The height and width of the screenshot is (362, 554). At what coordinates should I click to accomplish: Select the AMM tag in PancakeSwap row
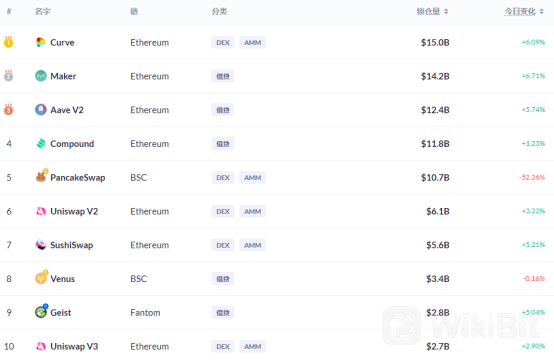pyautogui.click(x=253, y=177)
